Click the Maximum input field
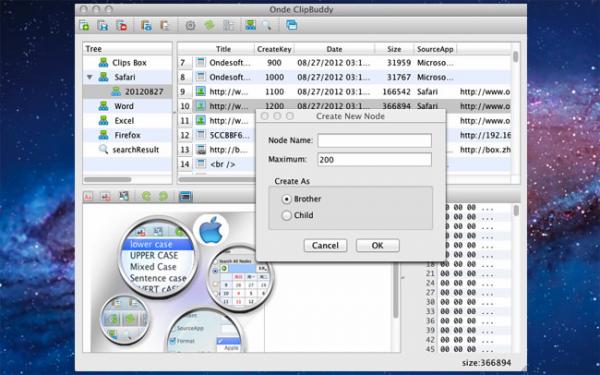The width and height of the screenshot is (600, 375). [375, 160]
